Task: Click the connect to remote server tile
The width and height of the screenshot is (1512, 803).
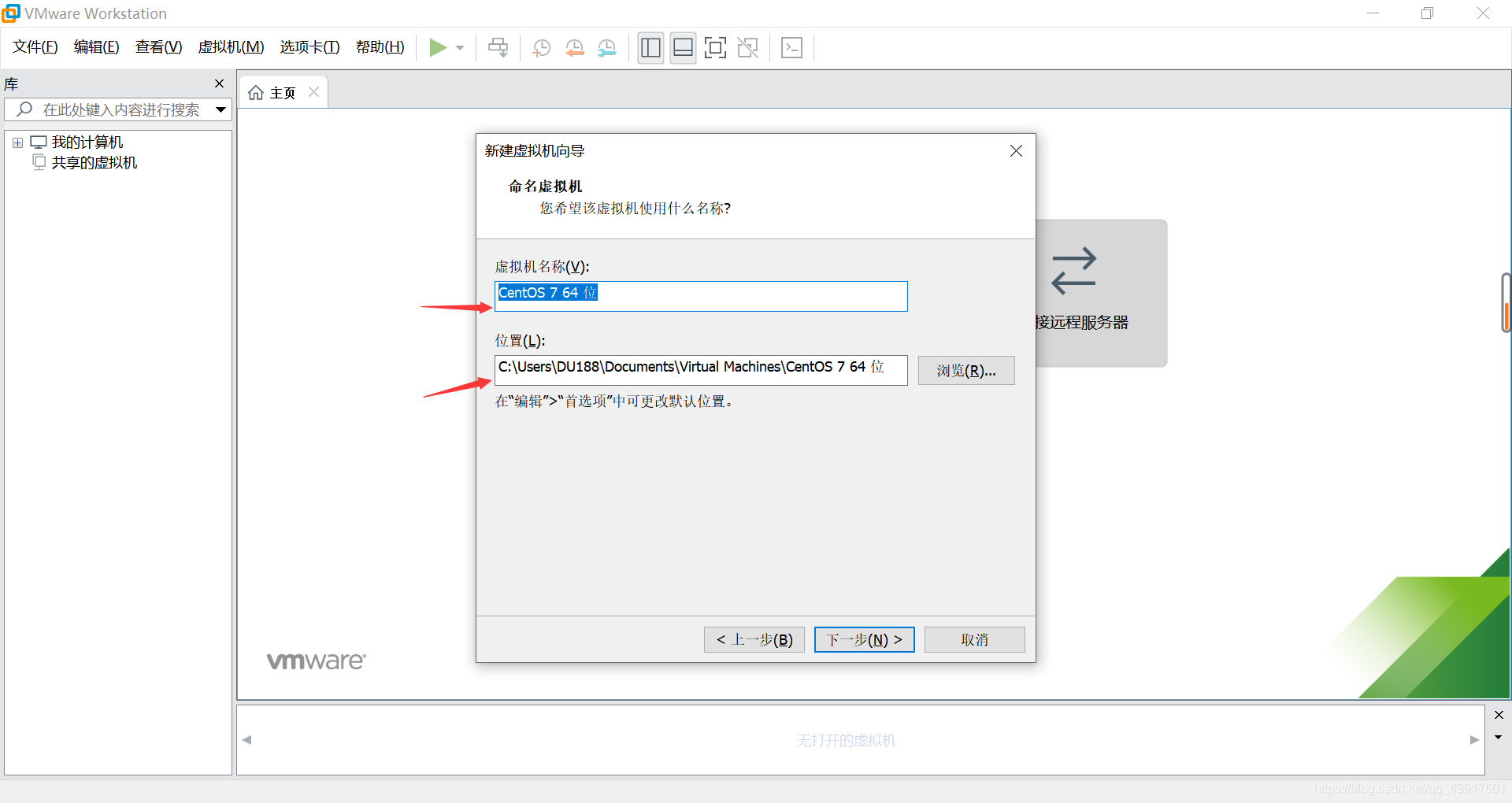Action: tap(1101, 293)
